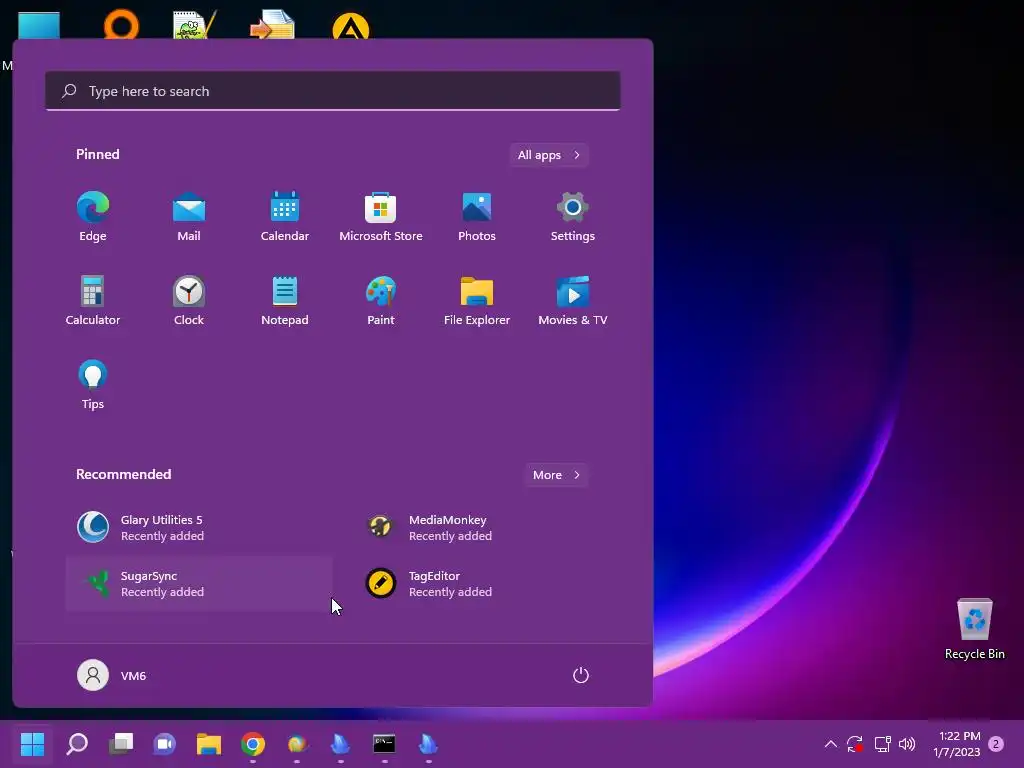Screen dimensions: 1024x768
Task: Open the Calendar app
Action: click(285, 217)
